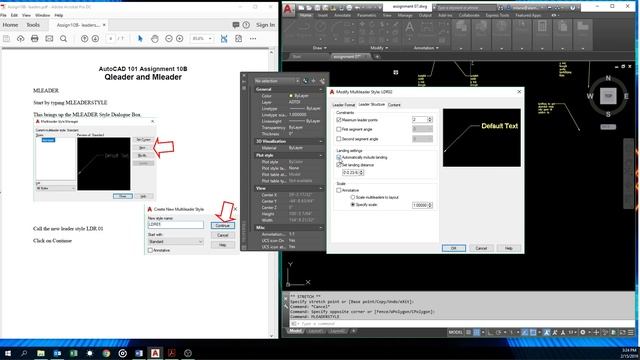The height and width of the screenshot is (360, 640).
Task: Click the Acrobat email envelope icon
Action: pos(49,39)
